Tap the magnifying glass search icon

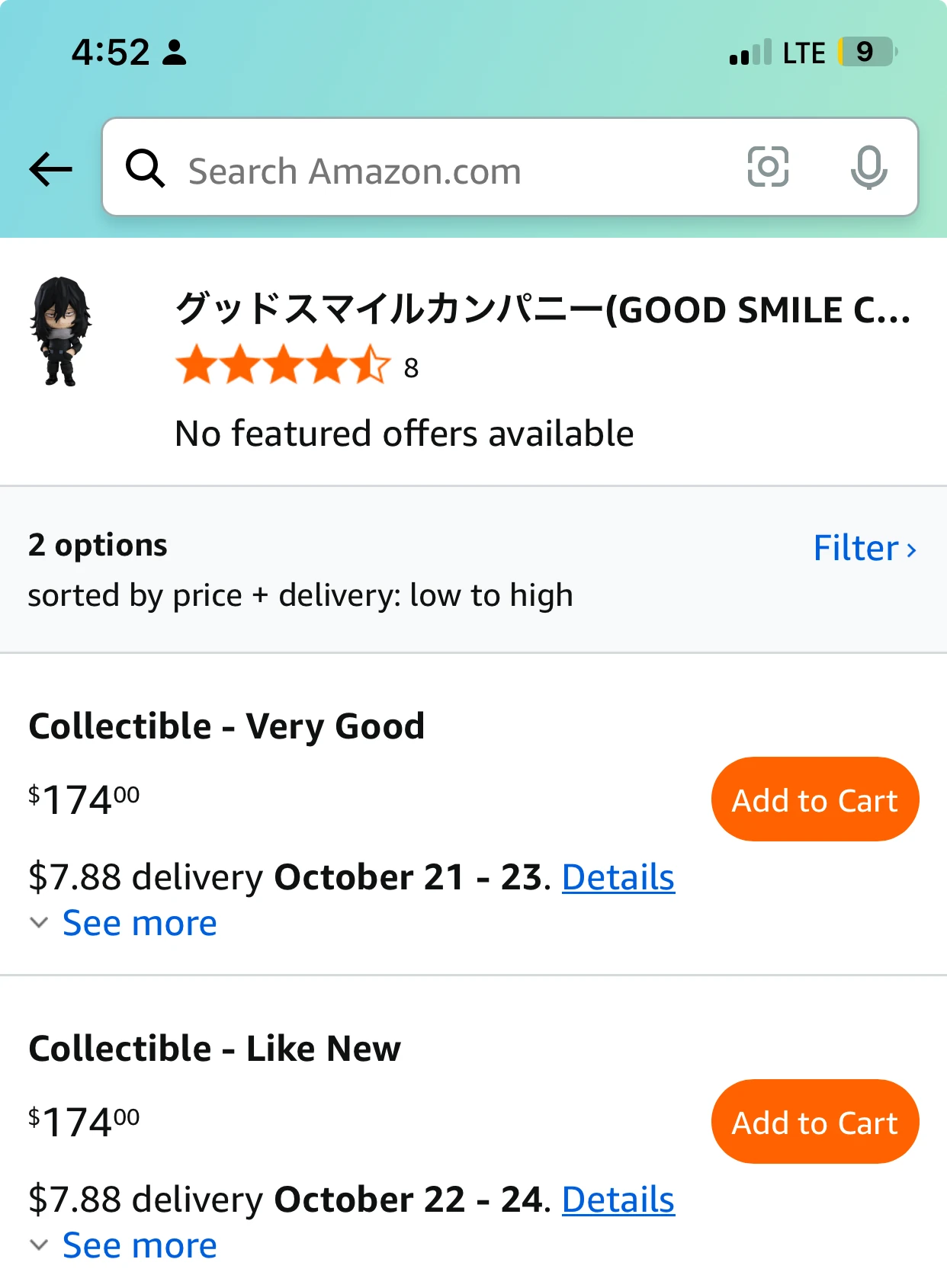pyautogui.click(x=145, y=168)
